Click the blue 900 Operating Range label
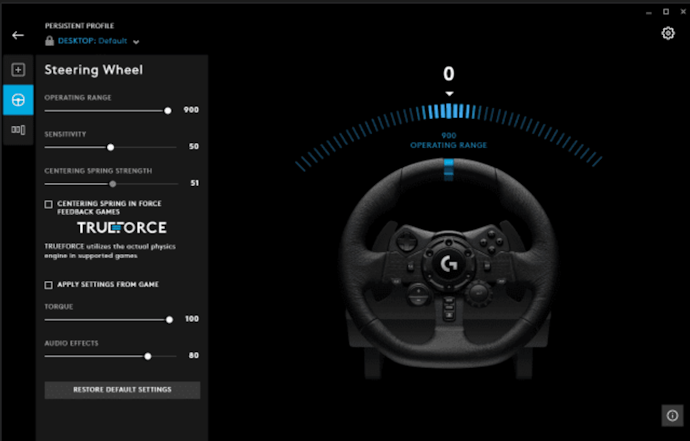 tap(448, 141)
